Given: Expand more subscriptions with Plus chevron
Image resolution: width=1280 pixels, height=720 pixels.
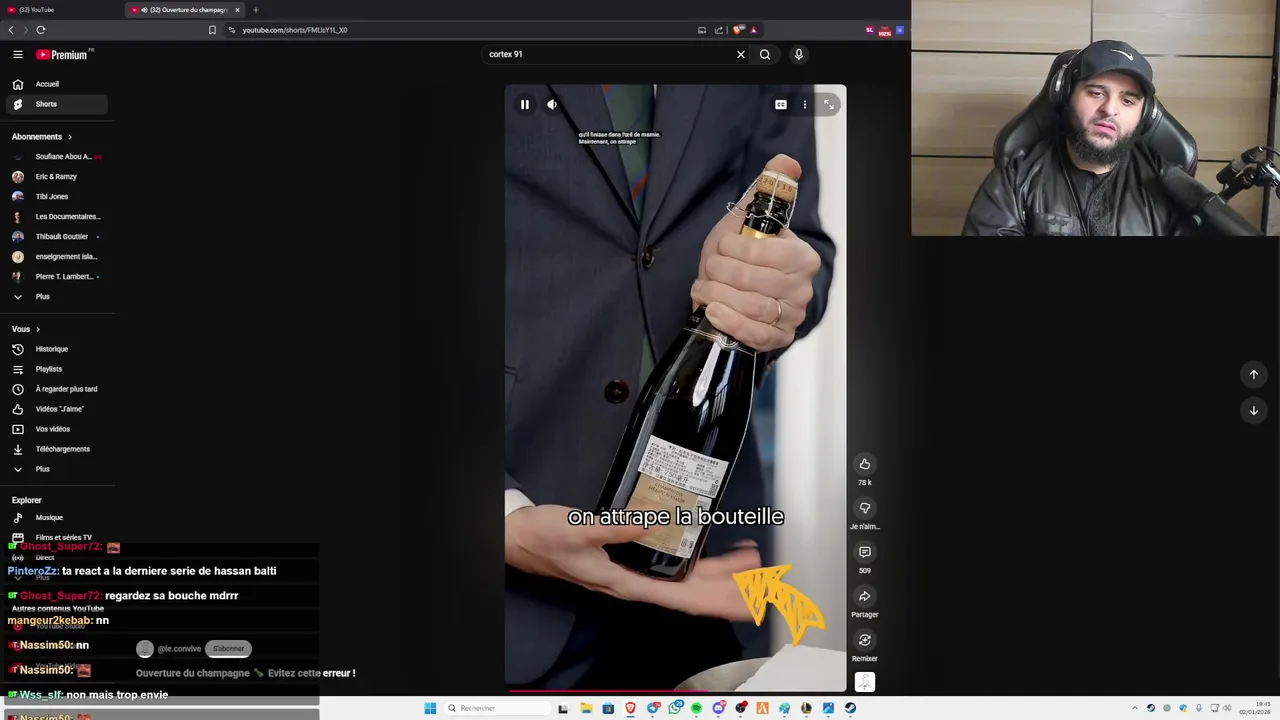Looking at the screenshot, I should (57, 296).
